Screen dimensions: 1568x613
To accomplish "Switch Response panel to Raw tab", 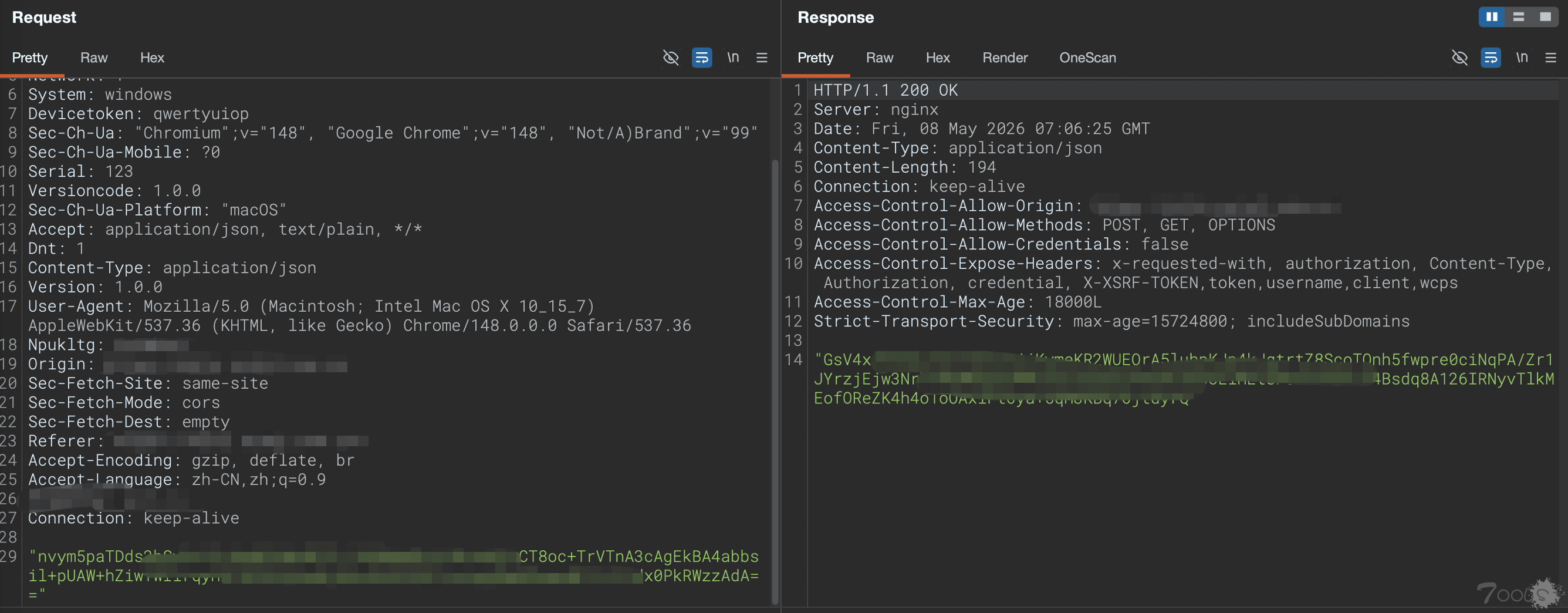I will pos(880,58).
